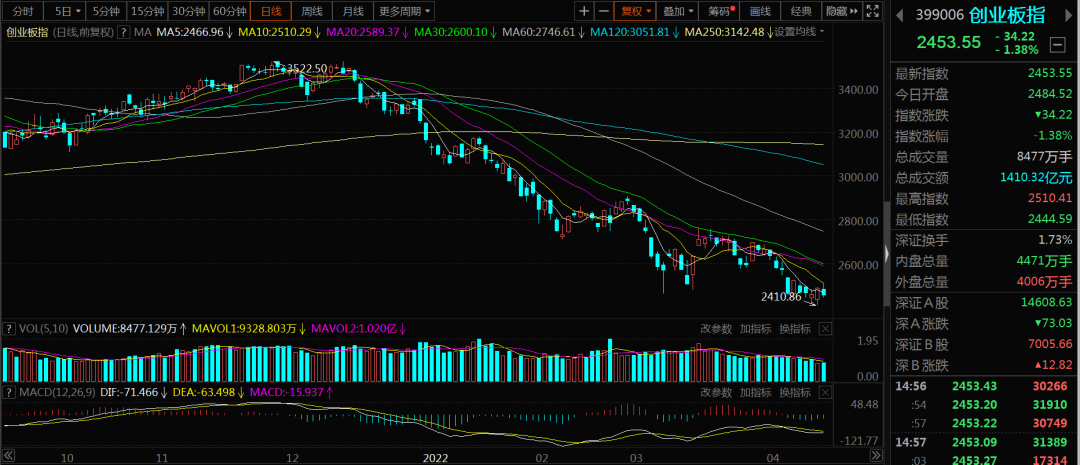Click the 总成交额 value 1410.32亿元
Screen dimensions: 1080x465
pos(1037,178)
